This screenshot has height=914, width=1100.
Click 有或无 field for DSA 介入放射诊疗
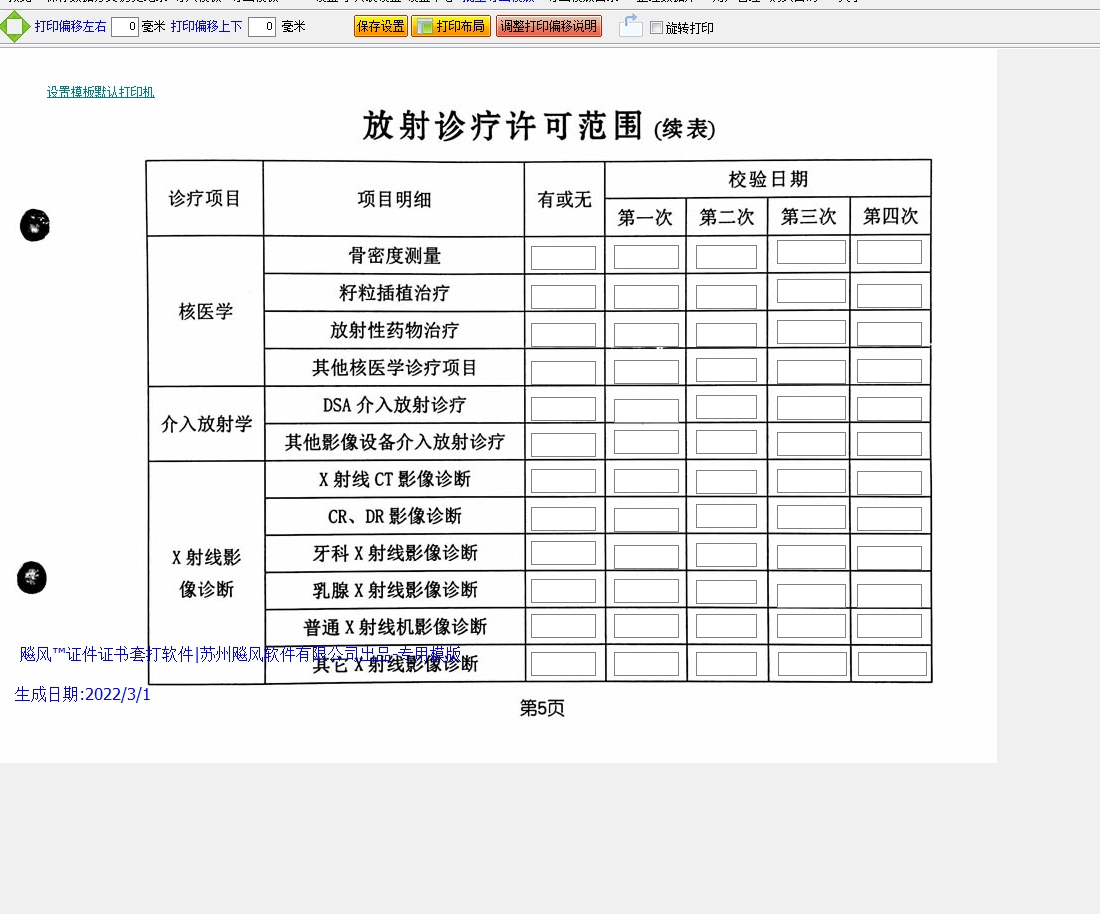[563, 409]
